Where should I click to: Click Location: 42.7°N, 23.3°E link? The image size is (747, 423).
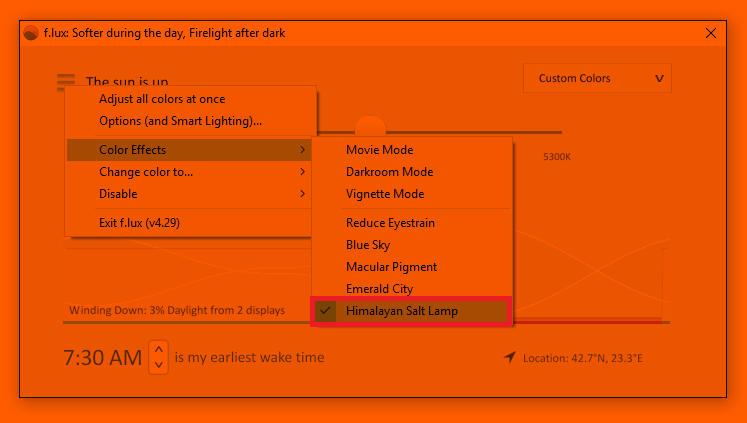pyautogui.click(x=583, y=358)
